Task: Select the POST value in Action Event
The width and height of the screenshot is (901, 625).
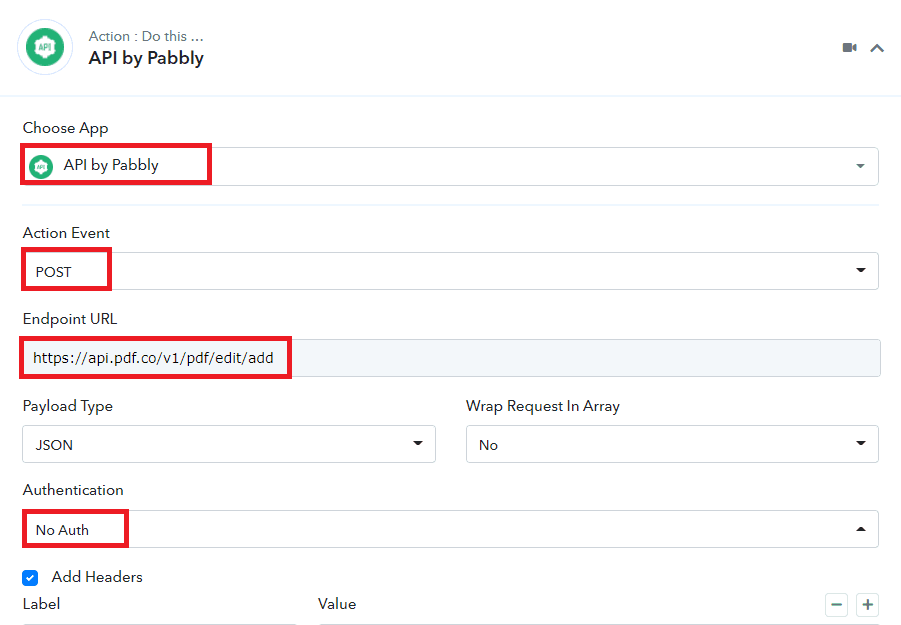Action: [48, 270]
